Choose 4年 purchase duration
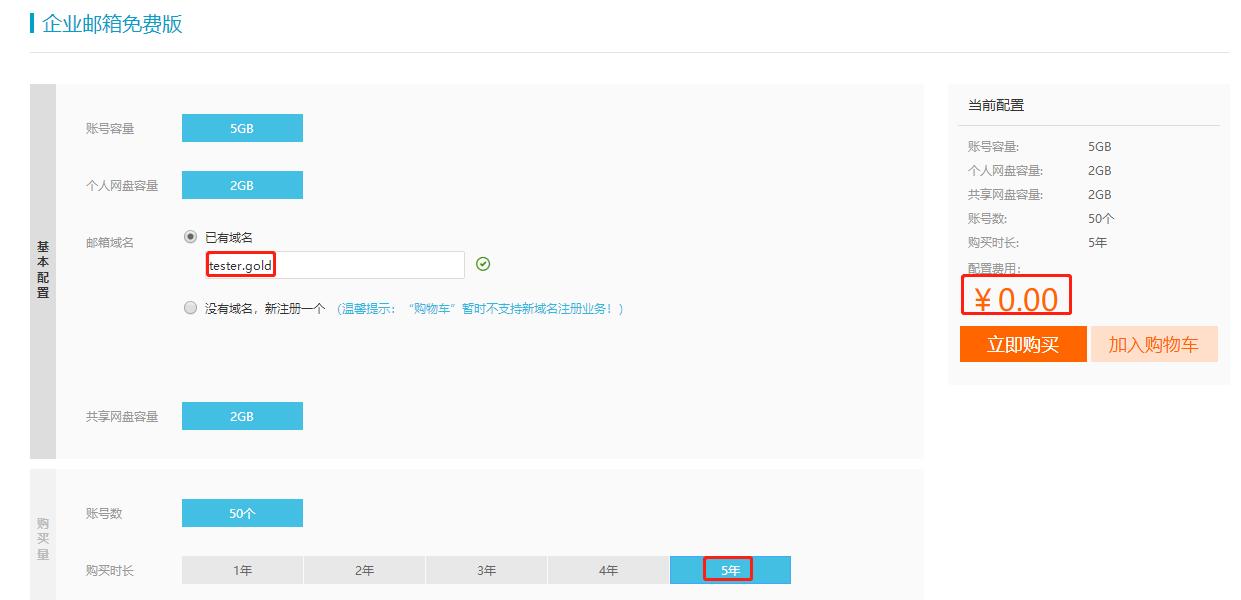Screen dimensions: 1241x600 608,569
